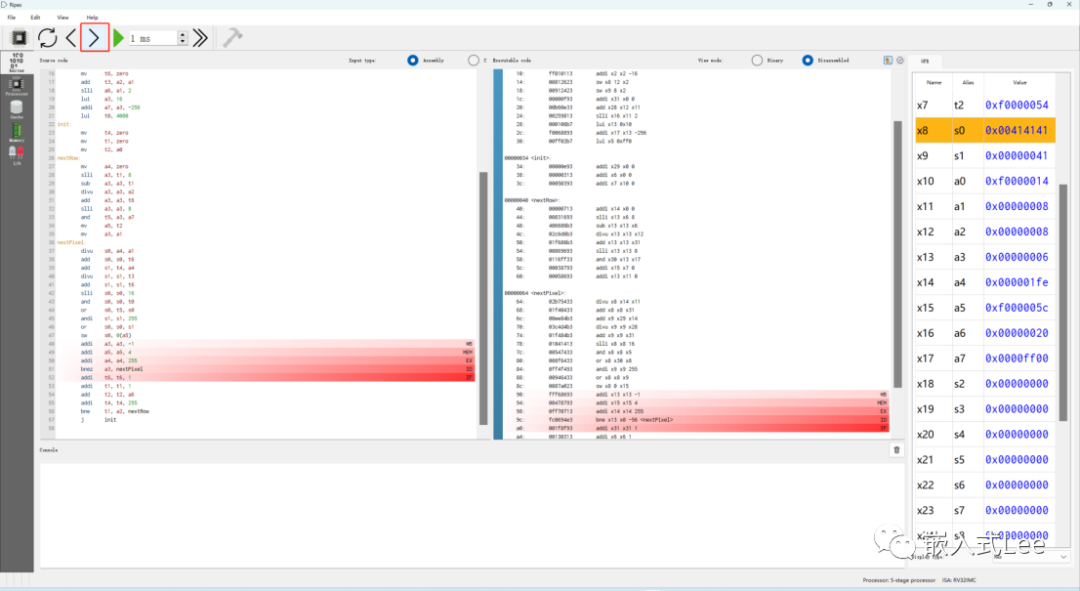Open the Processor sidebar view

[17, 86]
